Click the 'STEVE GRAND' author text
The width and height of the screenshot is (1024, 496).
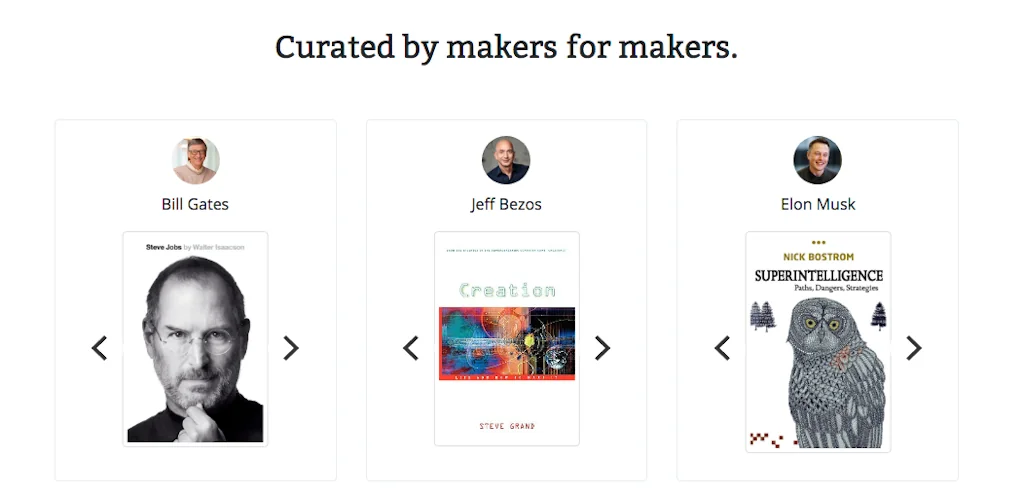coord(507,426)
